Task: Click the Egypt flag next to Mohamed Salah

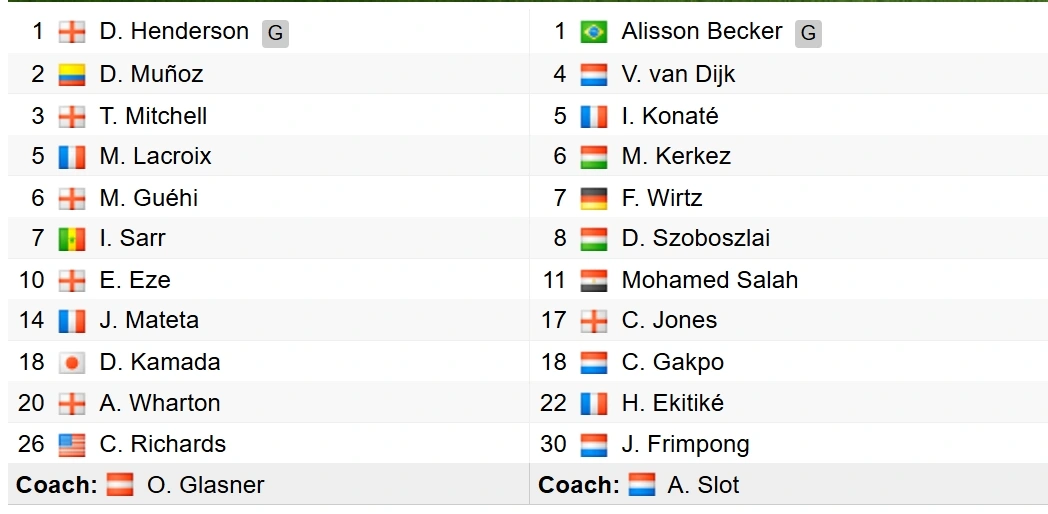Action: pos(594,280)
